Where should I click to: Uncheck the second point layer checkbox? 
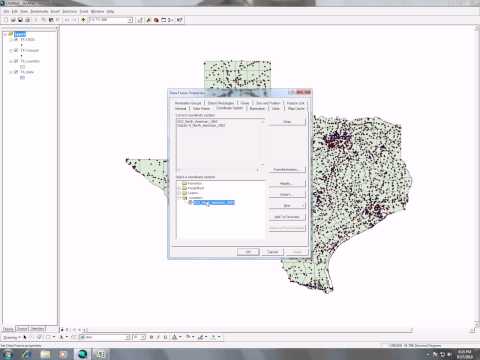(x=16, y=50)
